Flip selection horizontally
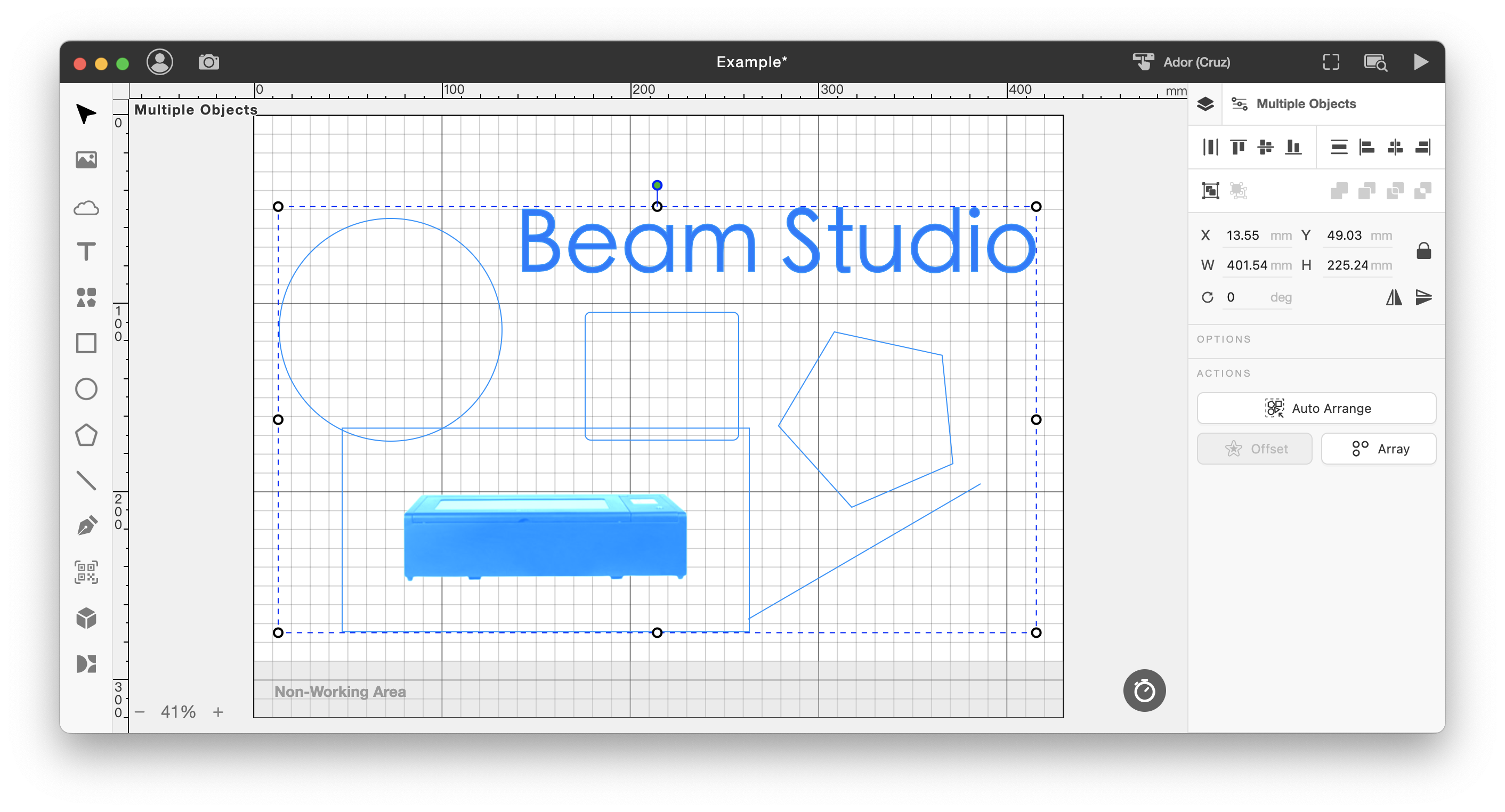Viewport: 1505px width, 812px height. point(1394,297)
